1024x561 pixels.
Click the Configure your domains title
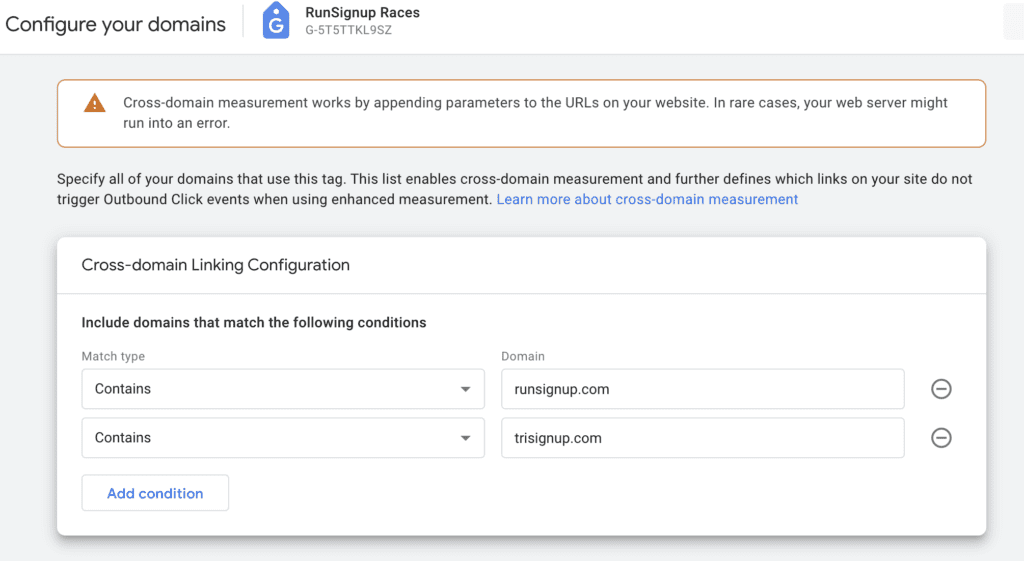(116, 24)
